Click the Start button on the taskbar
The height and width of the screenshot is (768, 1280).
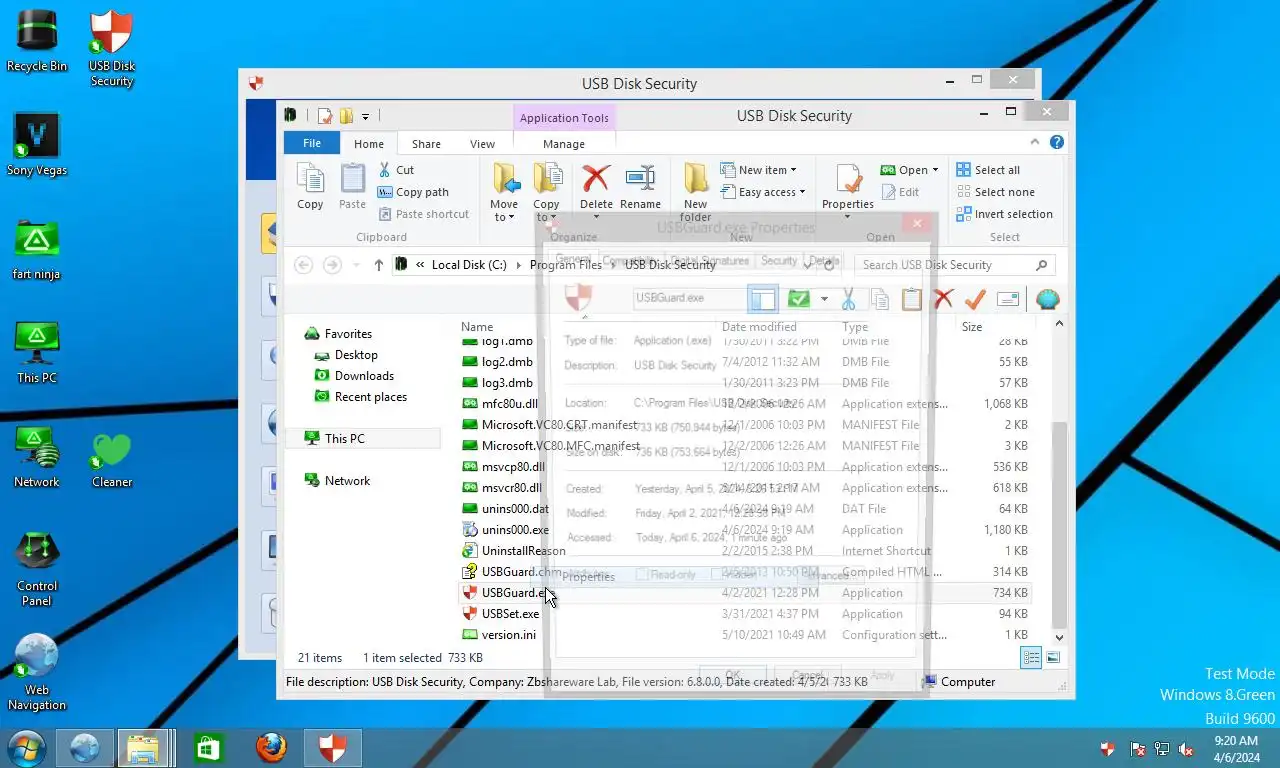[x=26, y=748]
